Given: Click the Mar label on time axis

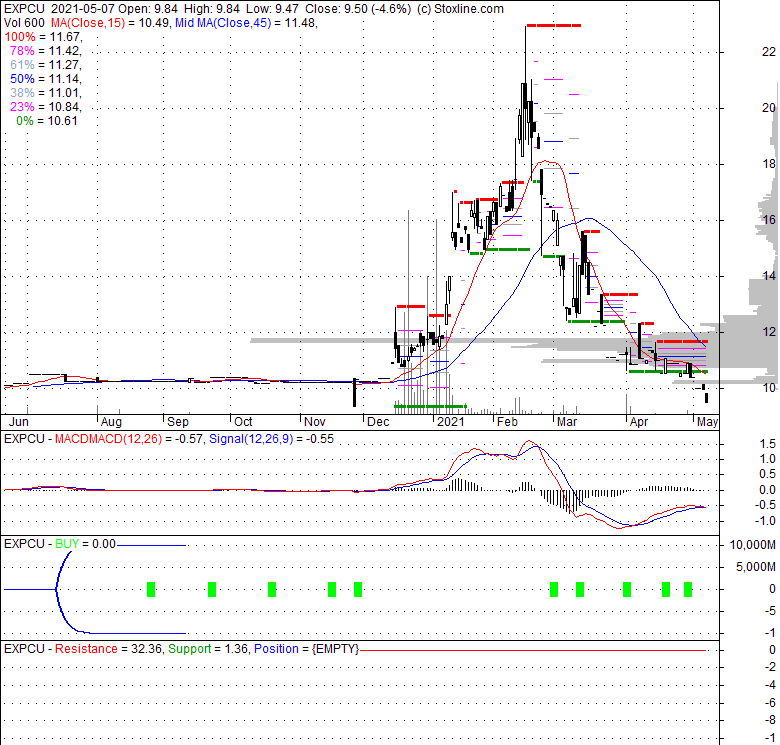Looking at the screenshot, I should [x=567, y=422].
